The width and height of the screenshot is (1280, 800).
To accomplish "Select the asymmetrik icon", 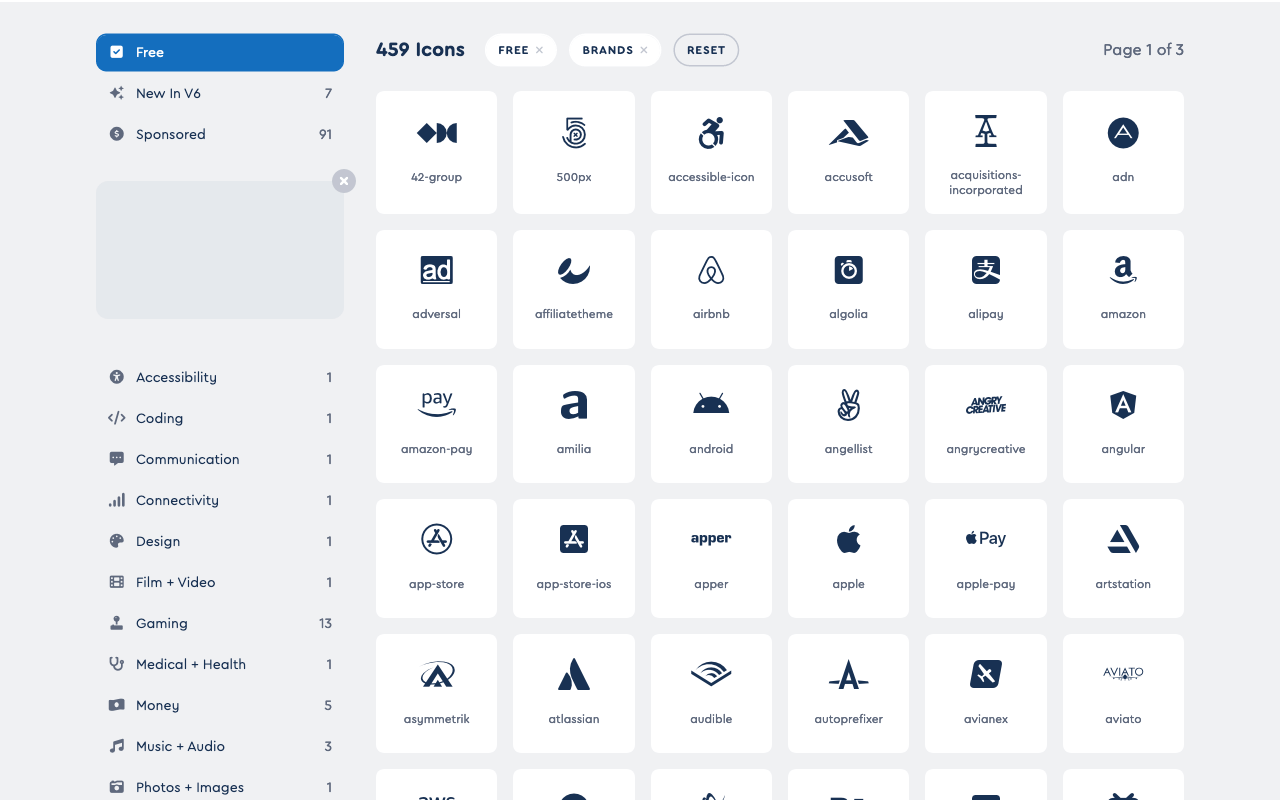I will pyautogui.click(x=436, y=693).
